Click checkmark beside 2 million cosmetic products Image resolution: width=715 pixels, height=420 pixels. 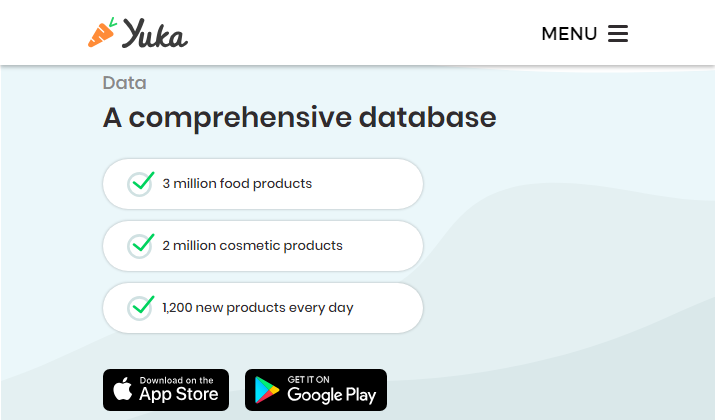(140, 245)
